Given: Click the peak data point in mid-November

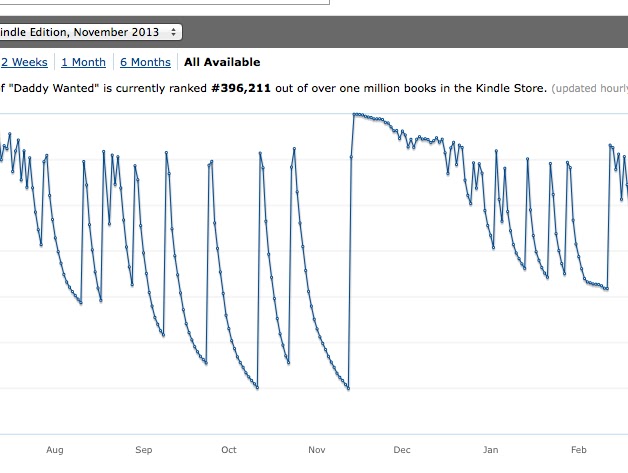Looking at the screenshot, I should click(354, 115).
